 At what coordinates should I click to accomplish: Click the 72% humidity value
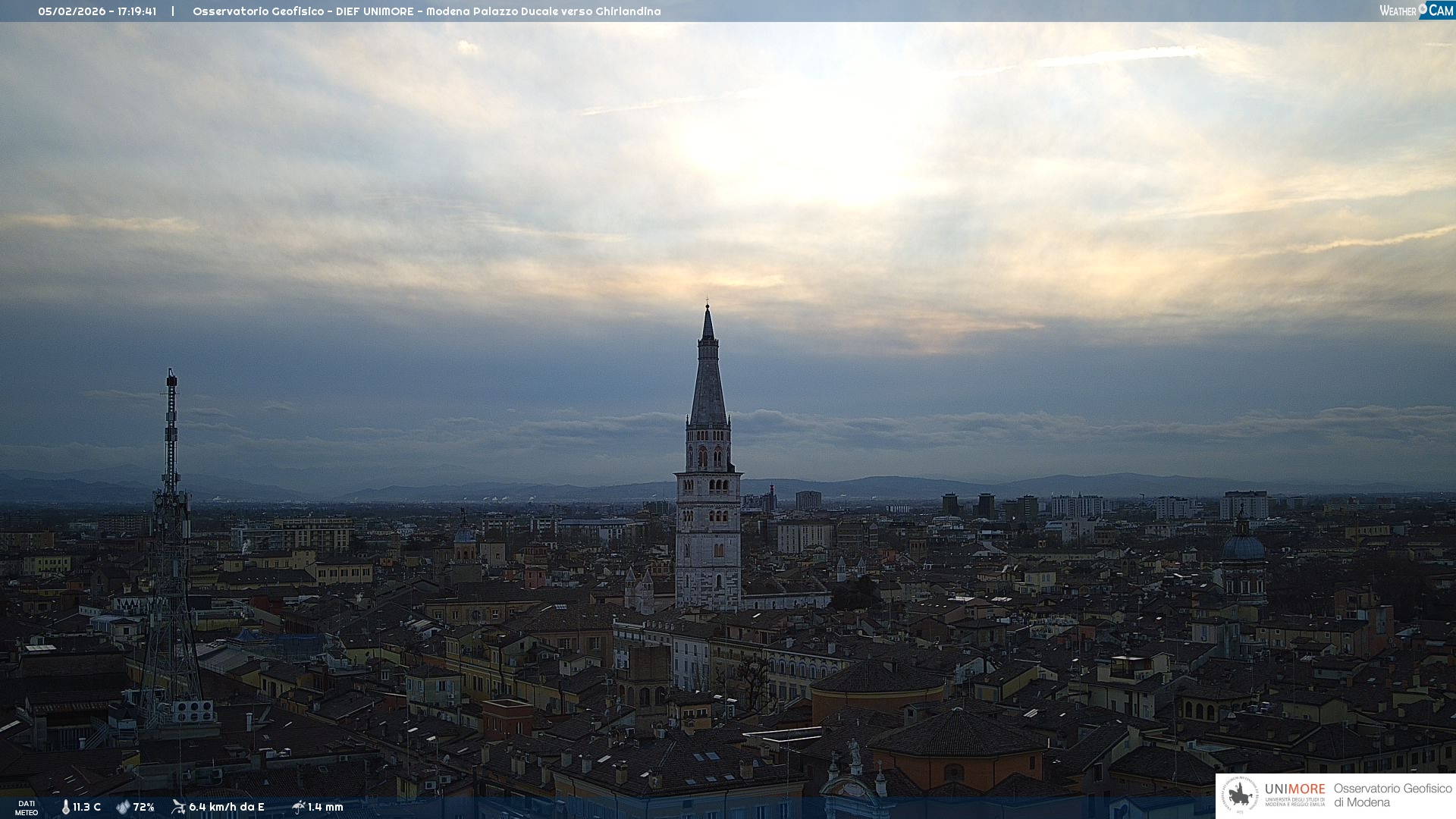coord(144,808)
